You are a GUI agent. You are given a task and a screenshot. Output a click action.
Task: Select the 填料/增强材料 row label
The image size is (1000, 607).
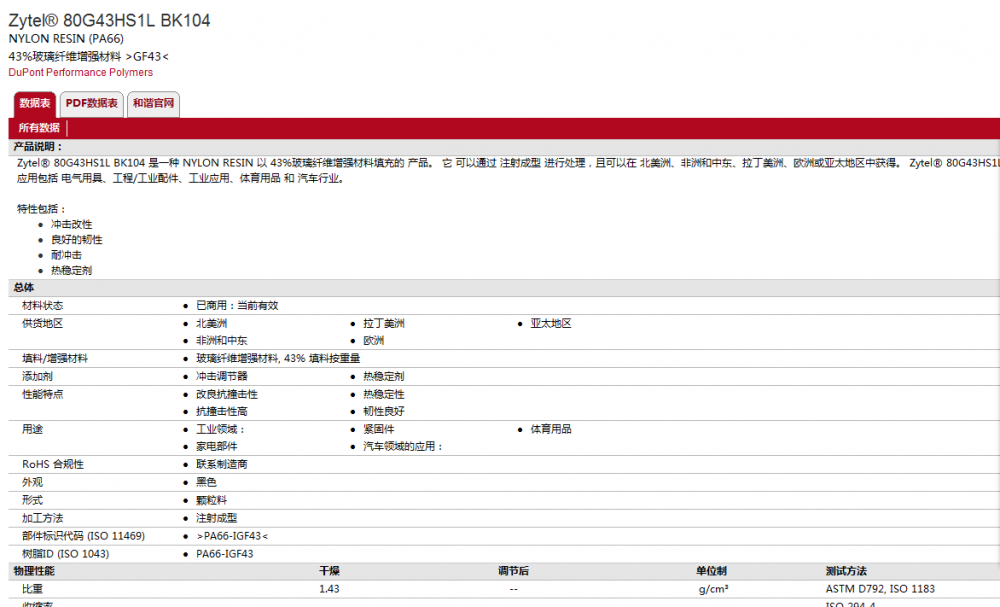coord(55,358)
